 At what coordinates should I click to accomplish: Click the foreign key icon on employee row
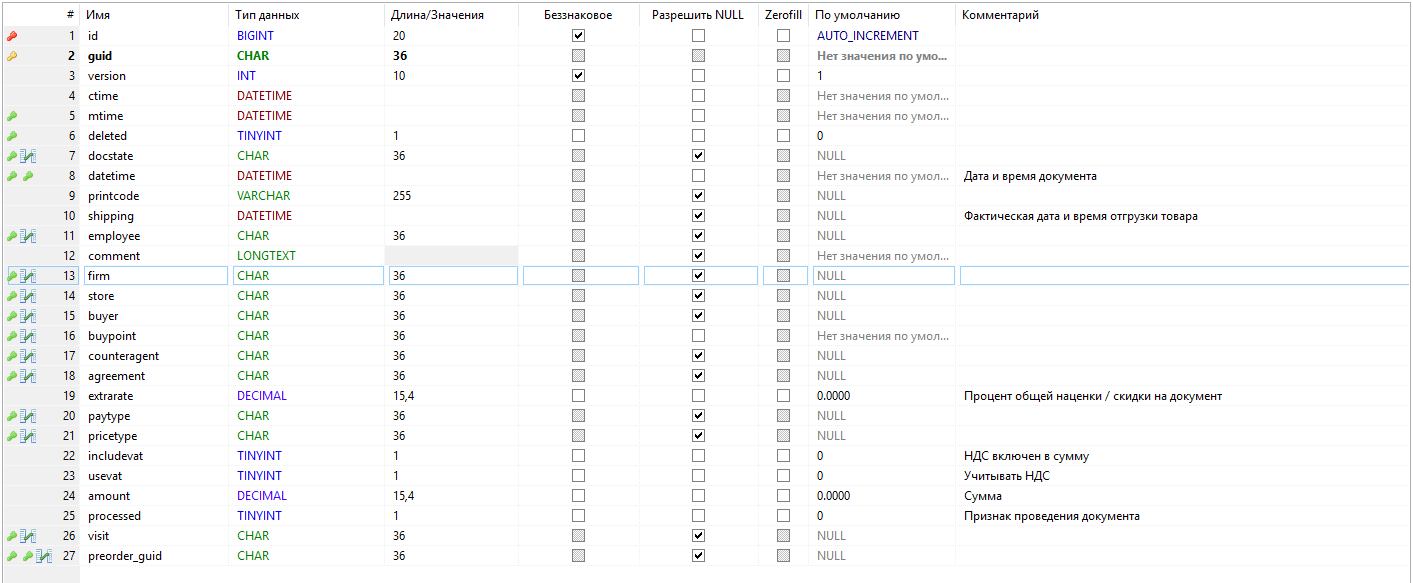pyautogui.click(x=29, y=236)
